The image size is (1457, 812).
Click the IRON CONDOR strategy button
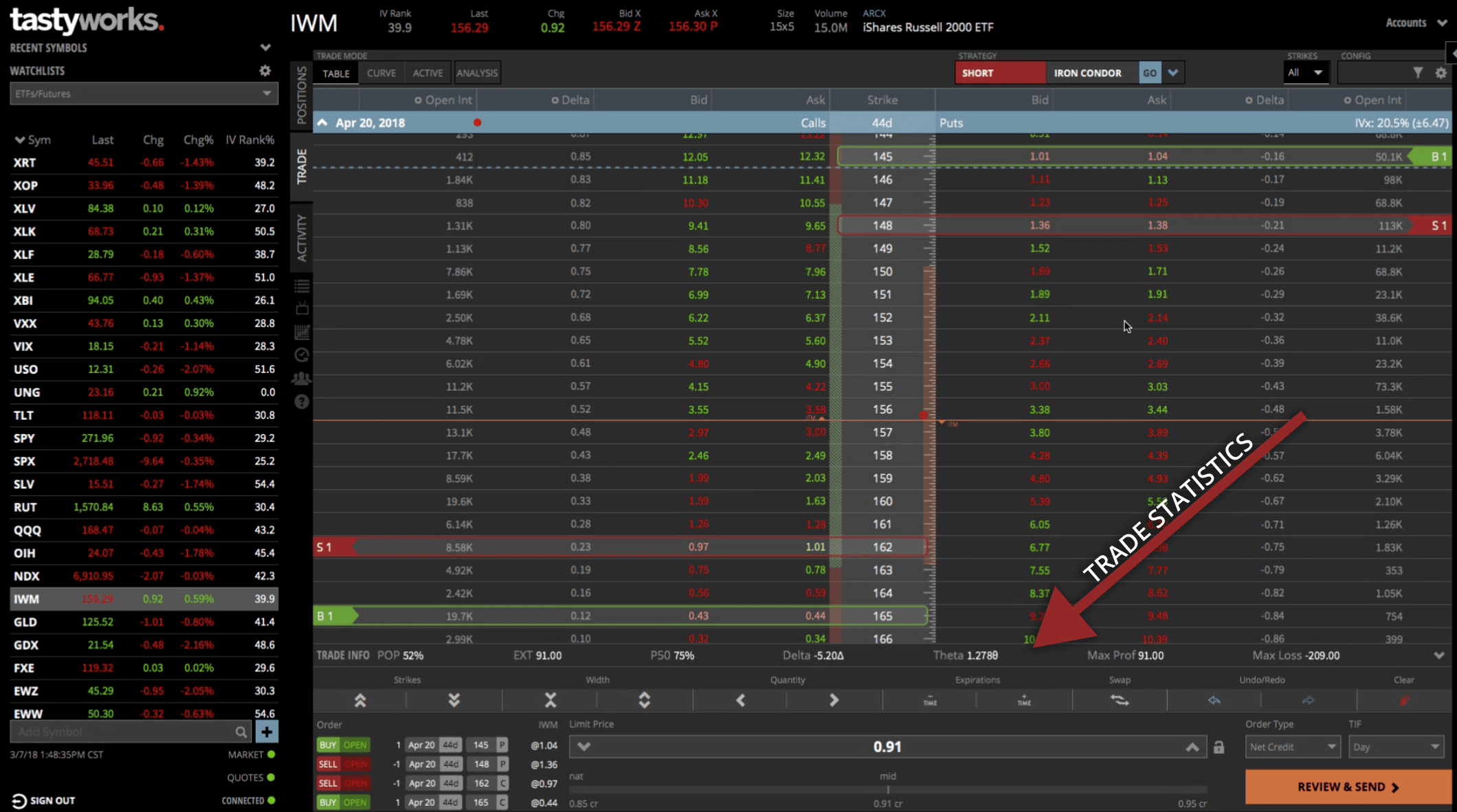click(x=1088, y=73)
